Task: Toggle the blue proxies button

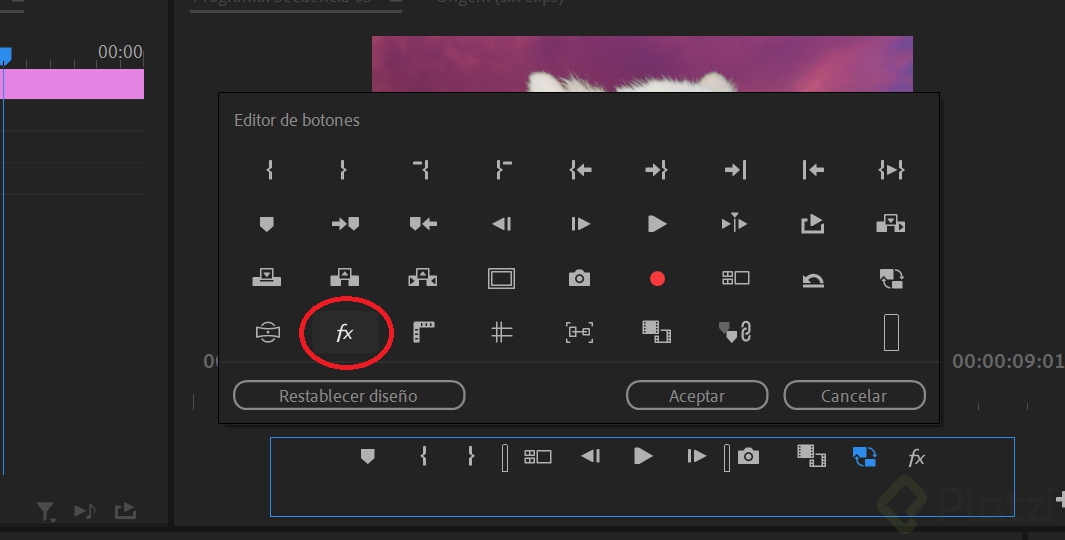Action: 864,457
